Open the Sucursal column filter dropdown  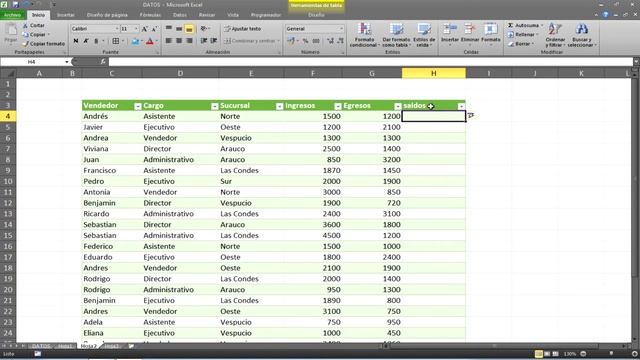(280, 106)
